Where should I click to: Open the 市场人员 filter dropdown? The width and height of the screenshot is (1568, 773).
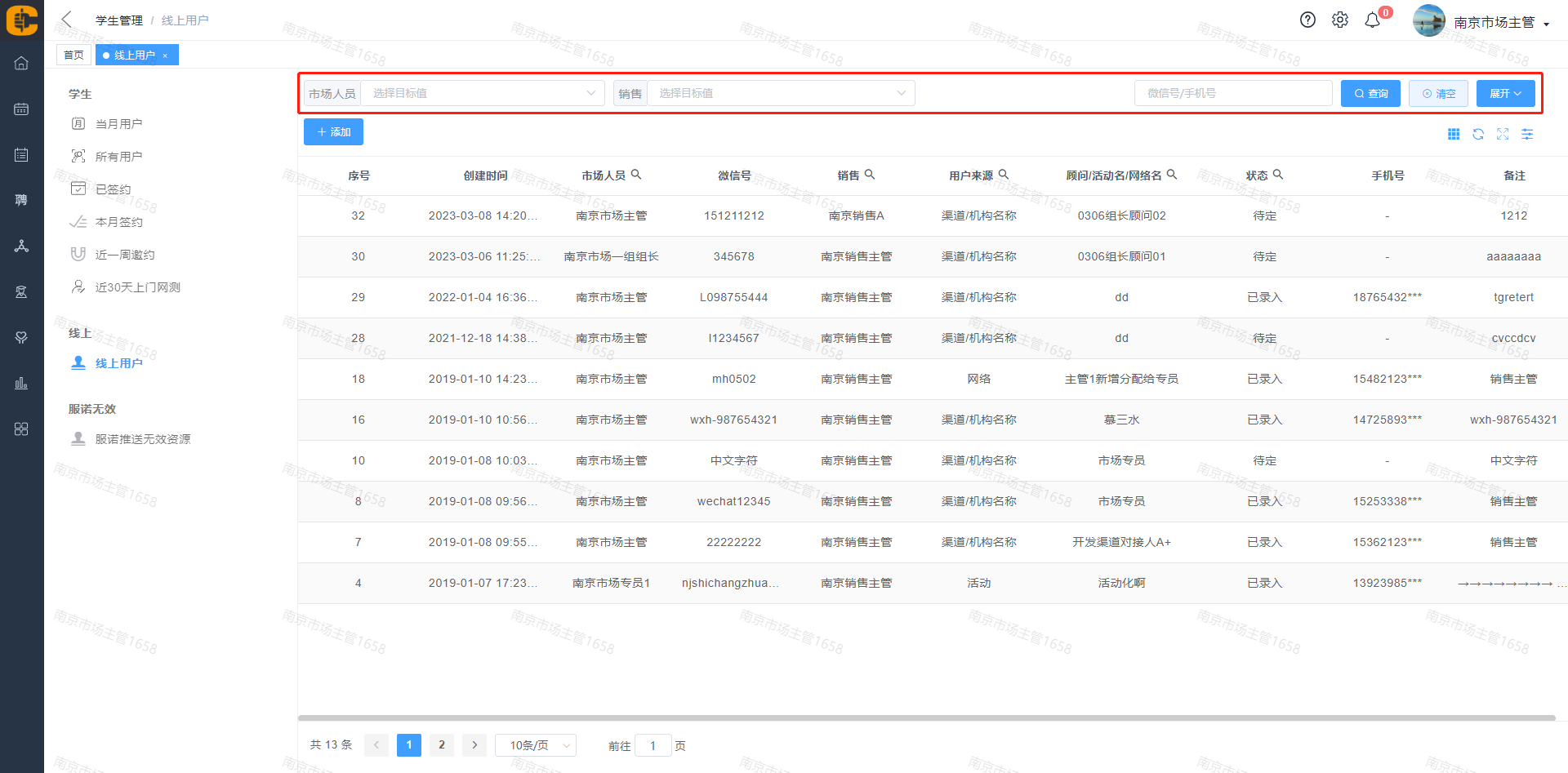[483, 93]
